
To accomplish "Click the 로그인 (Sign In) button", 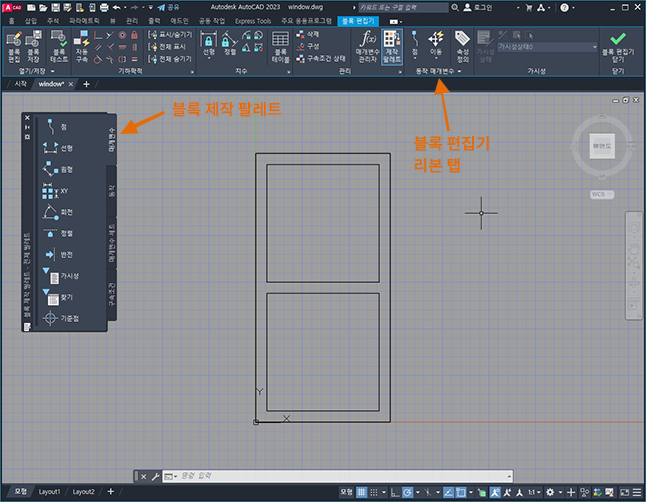I will (478, 7).
